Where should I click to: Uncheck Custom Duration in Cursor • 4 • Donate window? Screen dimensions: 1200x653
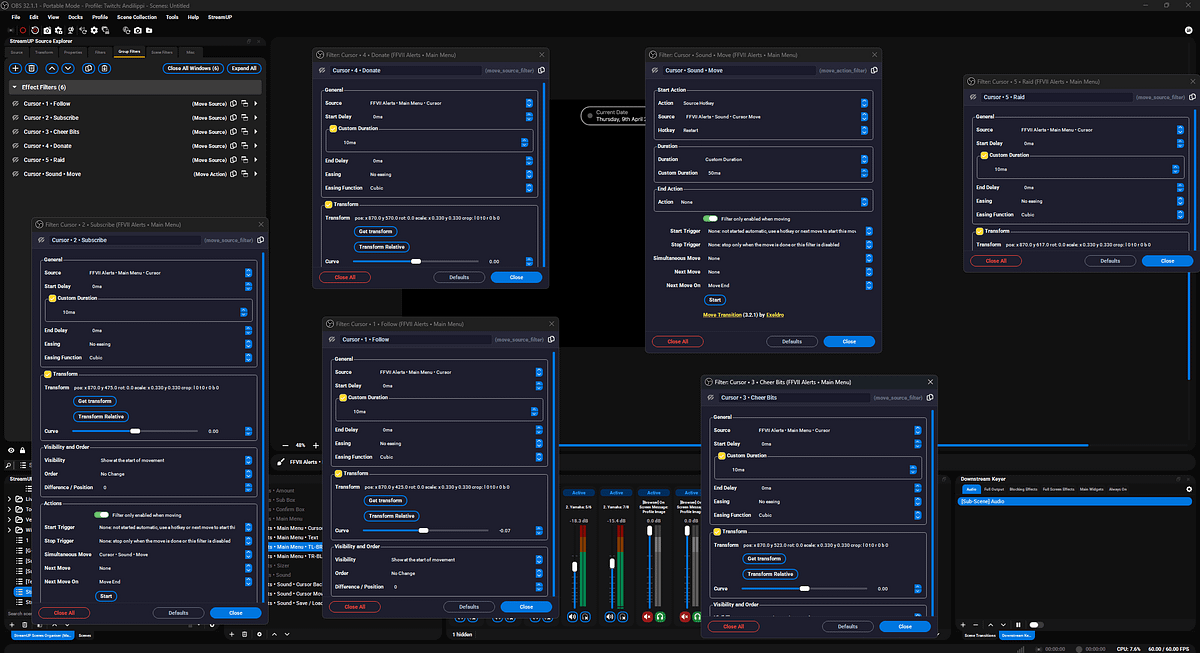click(x=333, y=129)
